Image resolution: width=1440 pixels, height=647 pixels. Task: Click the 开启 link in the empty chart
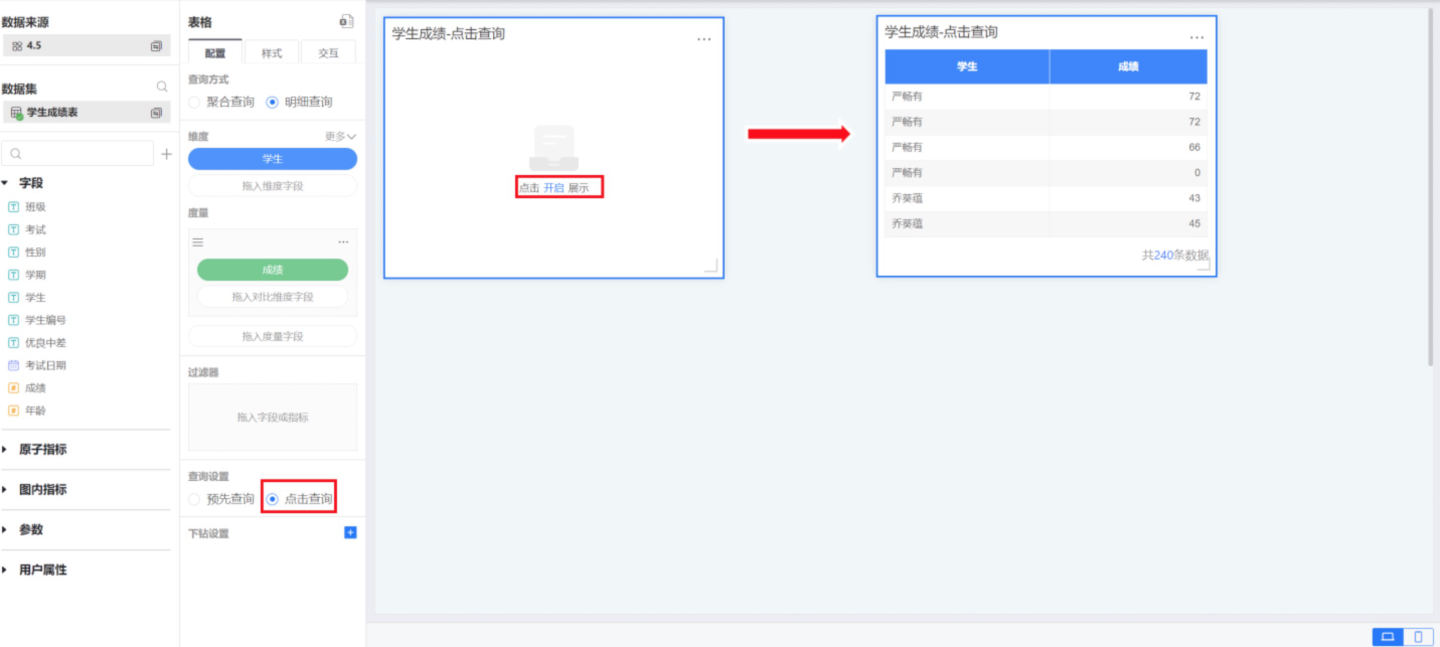pyautogui.click(x=554, y=188)
